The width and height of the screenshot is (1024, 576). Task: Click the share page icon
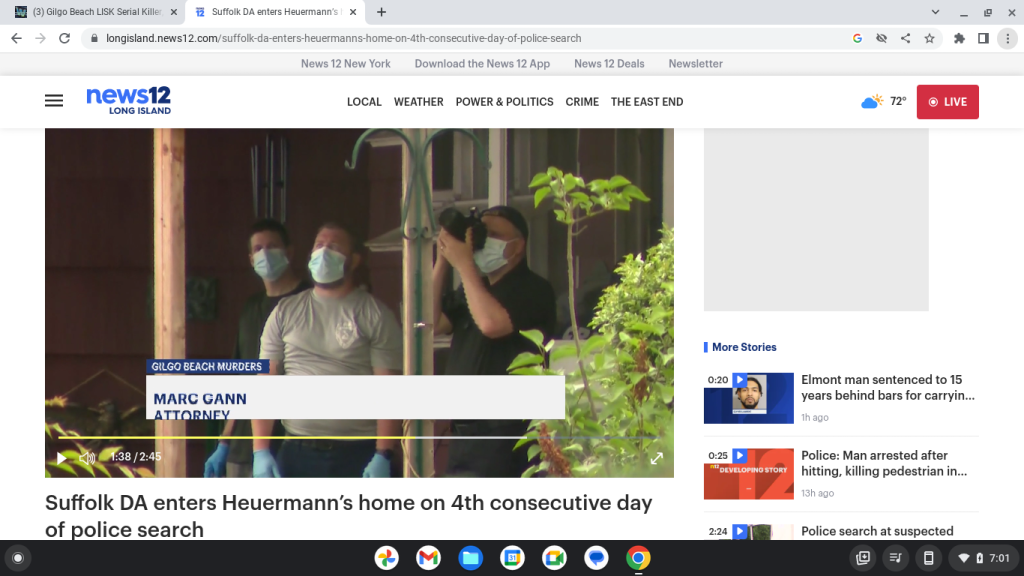coord(905,38)
